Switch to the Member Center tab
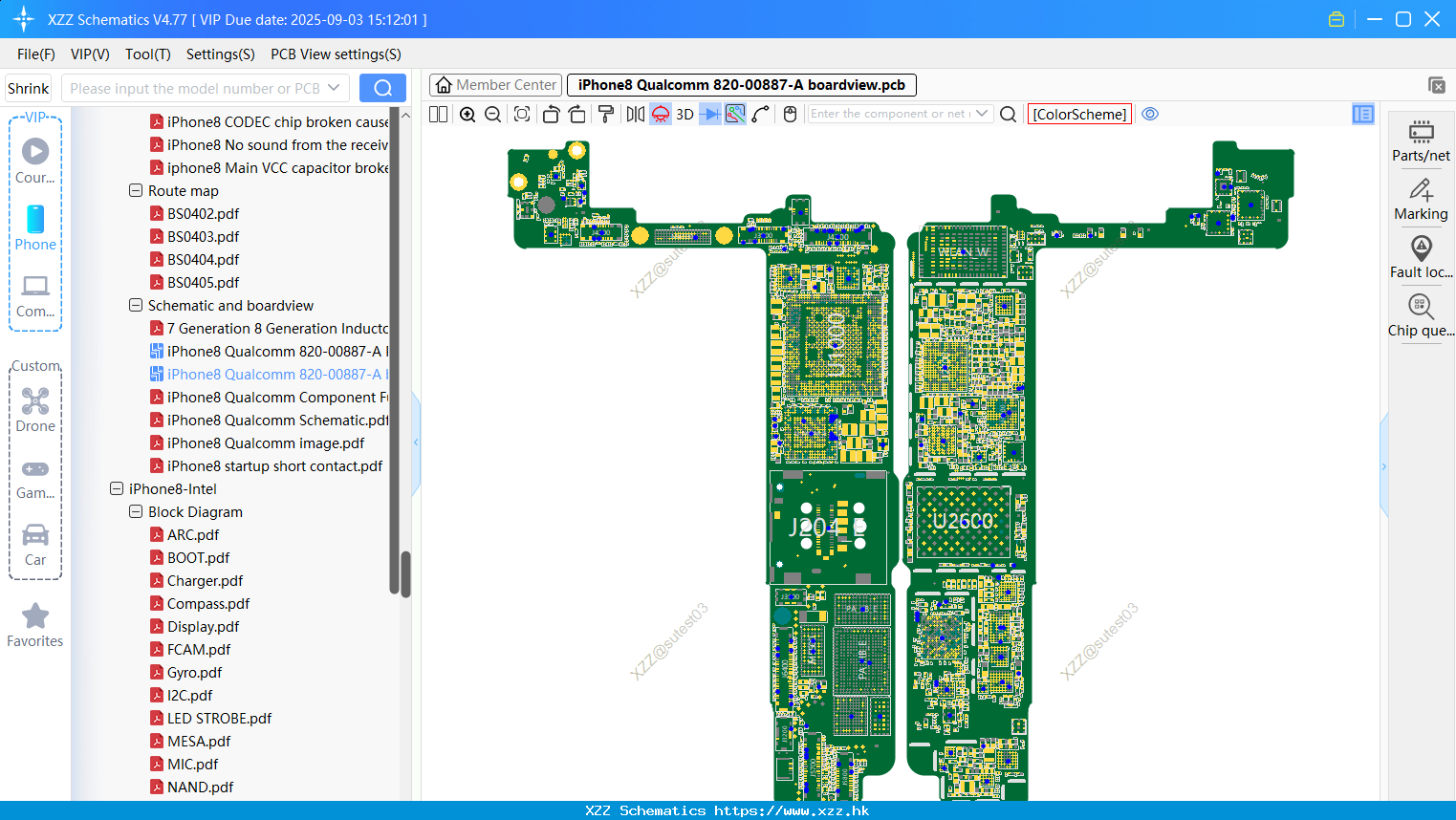 495,85
